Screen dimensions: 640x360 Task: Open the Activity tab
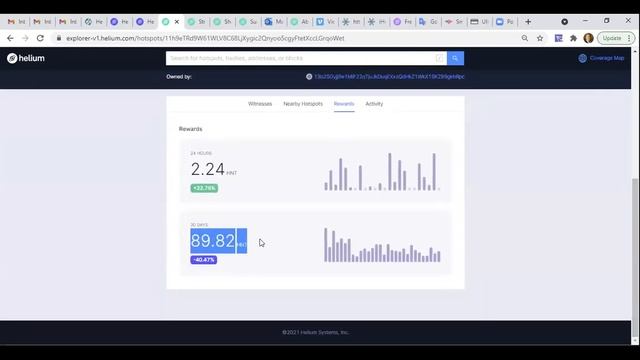[x=374, y=104]
